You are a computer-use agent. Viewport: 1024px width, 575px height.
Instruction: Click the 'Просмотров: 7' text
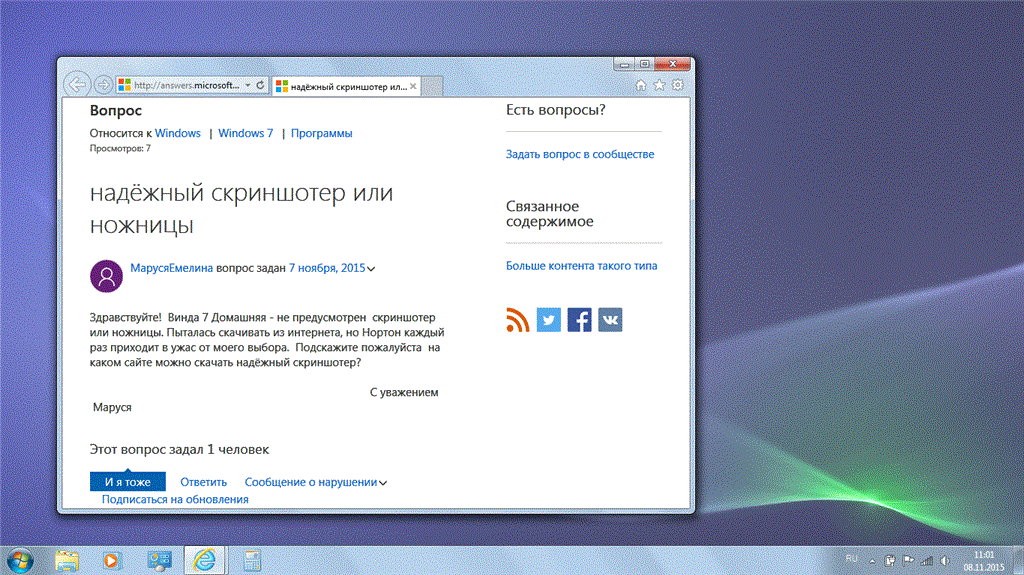tap(120, 148)
